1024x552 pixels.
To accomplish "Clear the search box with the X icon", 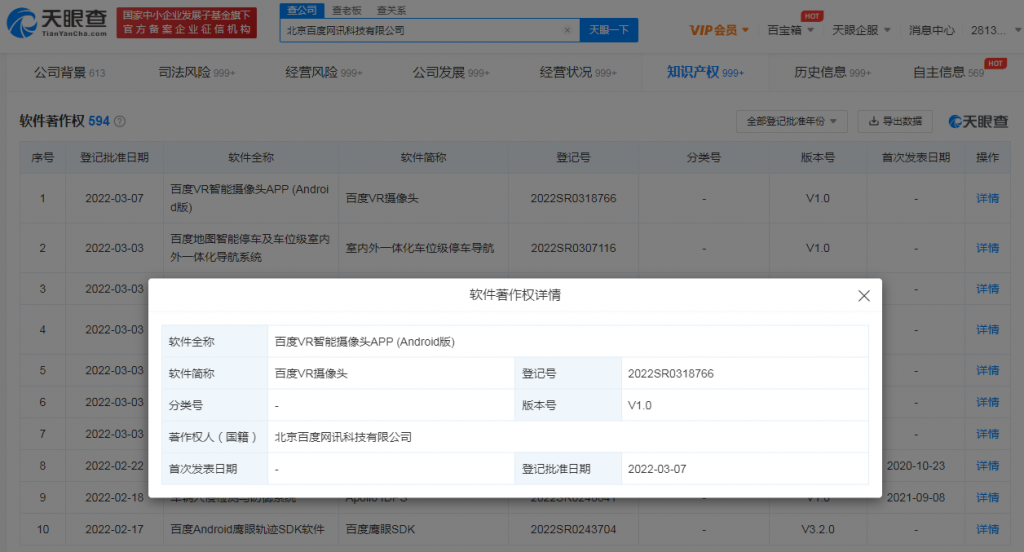I will tap(567, 30).
